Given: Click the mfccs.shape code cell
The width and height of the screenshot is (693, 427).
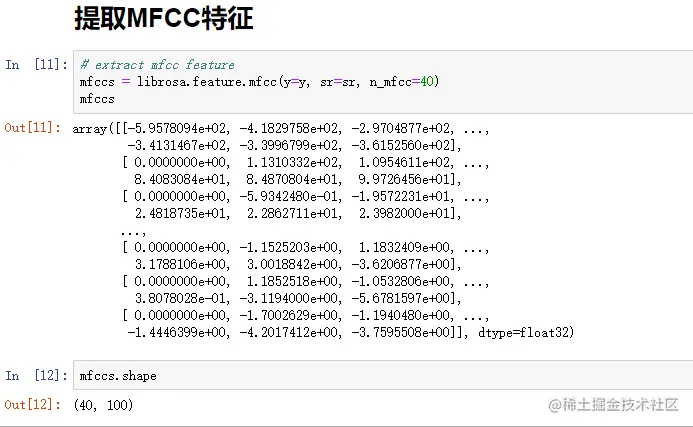Looking at the screenshot, I should 383,375.
